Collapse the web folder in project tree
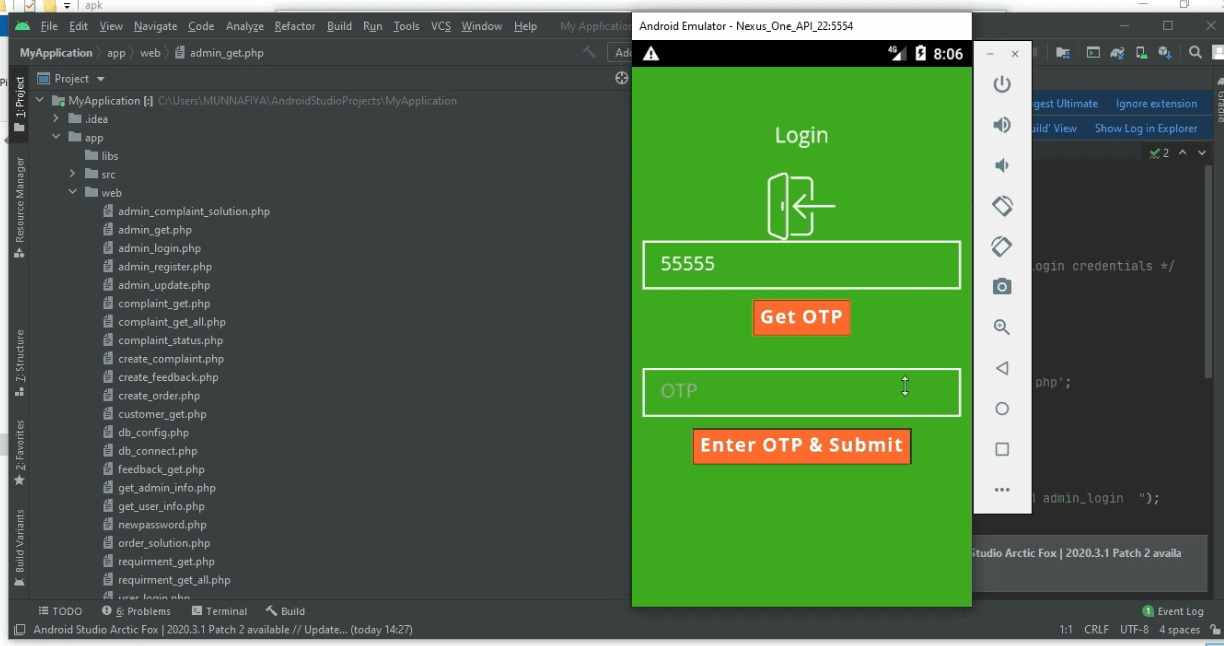 pos(73,193)
